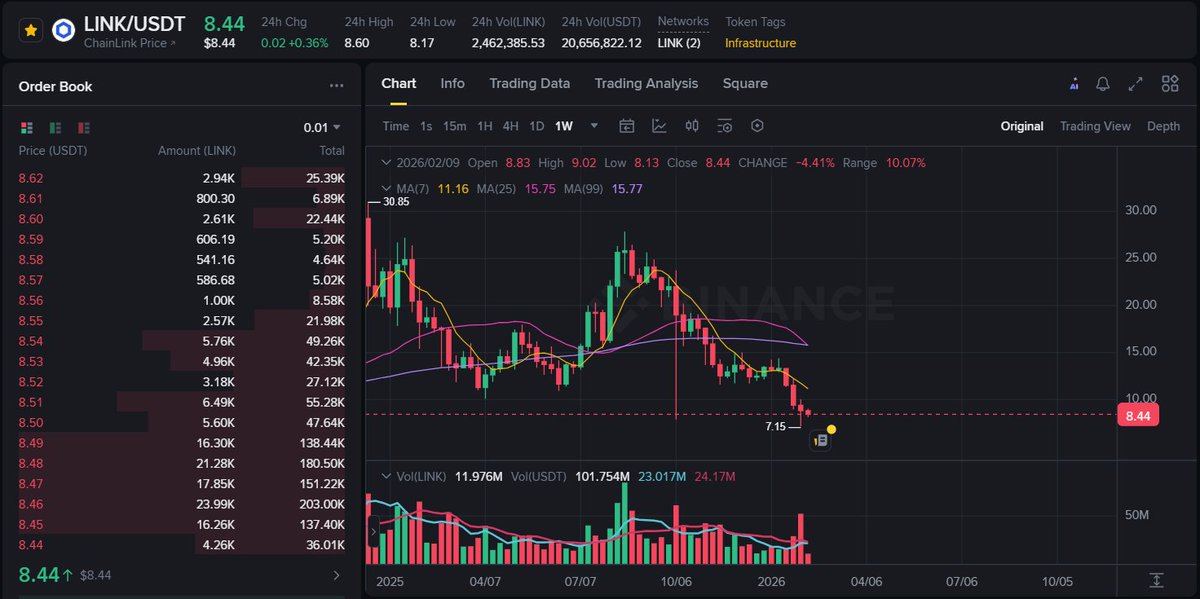This screenshot has width=1200, height=599.
Task: Click the MA(99) indicator label
Action: pyautogui.click(x=584, y=189)
